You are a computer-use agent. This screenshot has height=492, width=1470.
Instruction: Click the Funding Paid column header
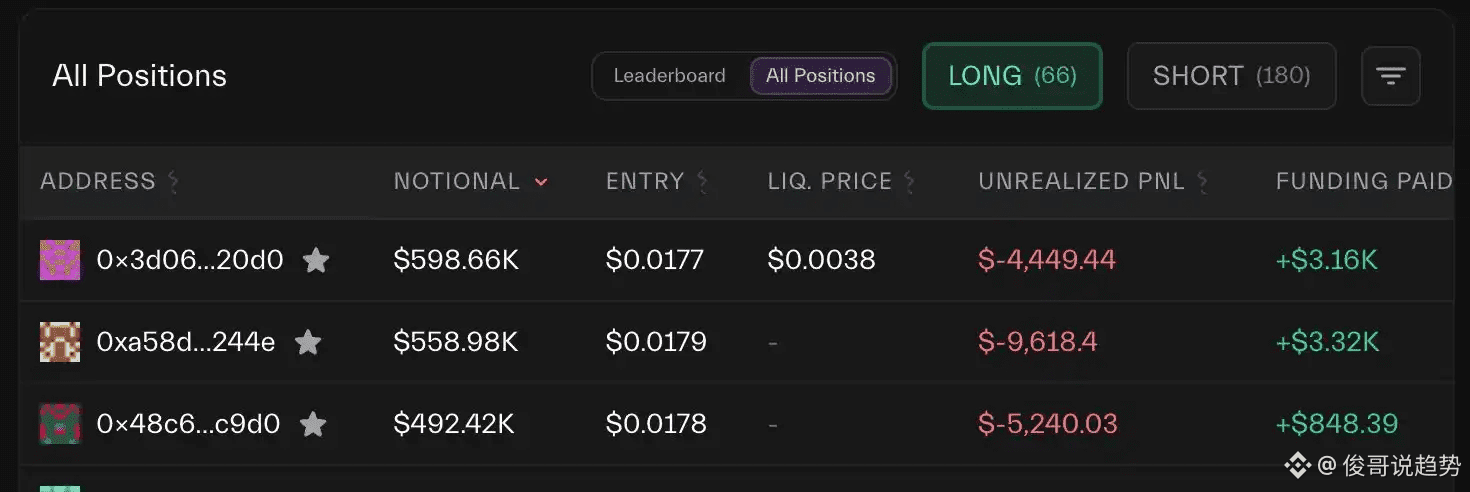point(1363,182)
